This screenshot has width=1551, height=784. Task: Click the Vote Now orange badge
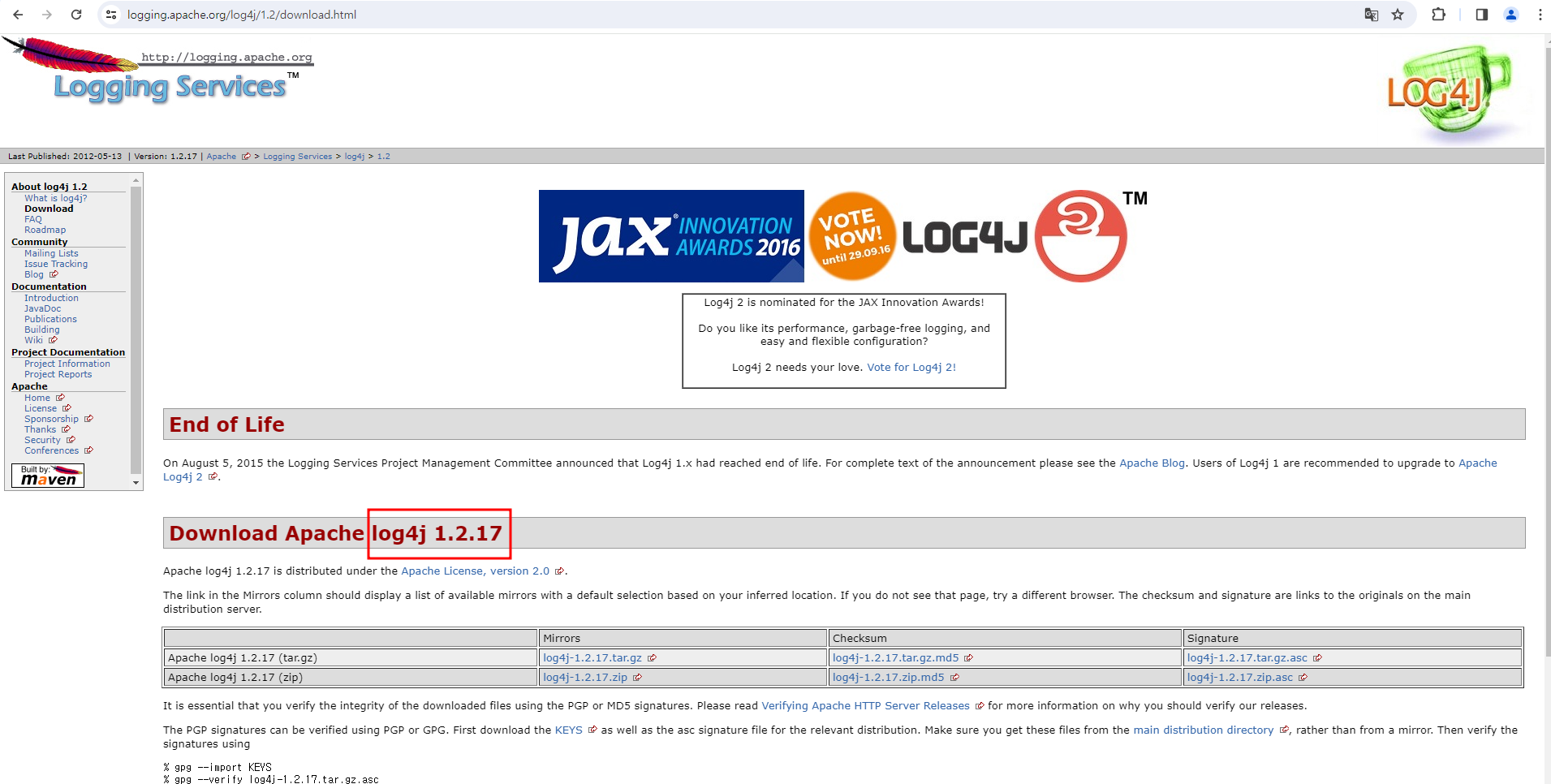click(x=852, y=236)
